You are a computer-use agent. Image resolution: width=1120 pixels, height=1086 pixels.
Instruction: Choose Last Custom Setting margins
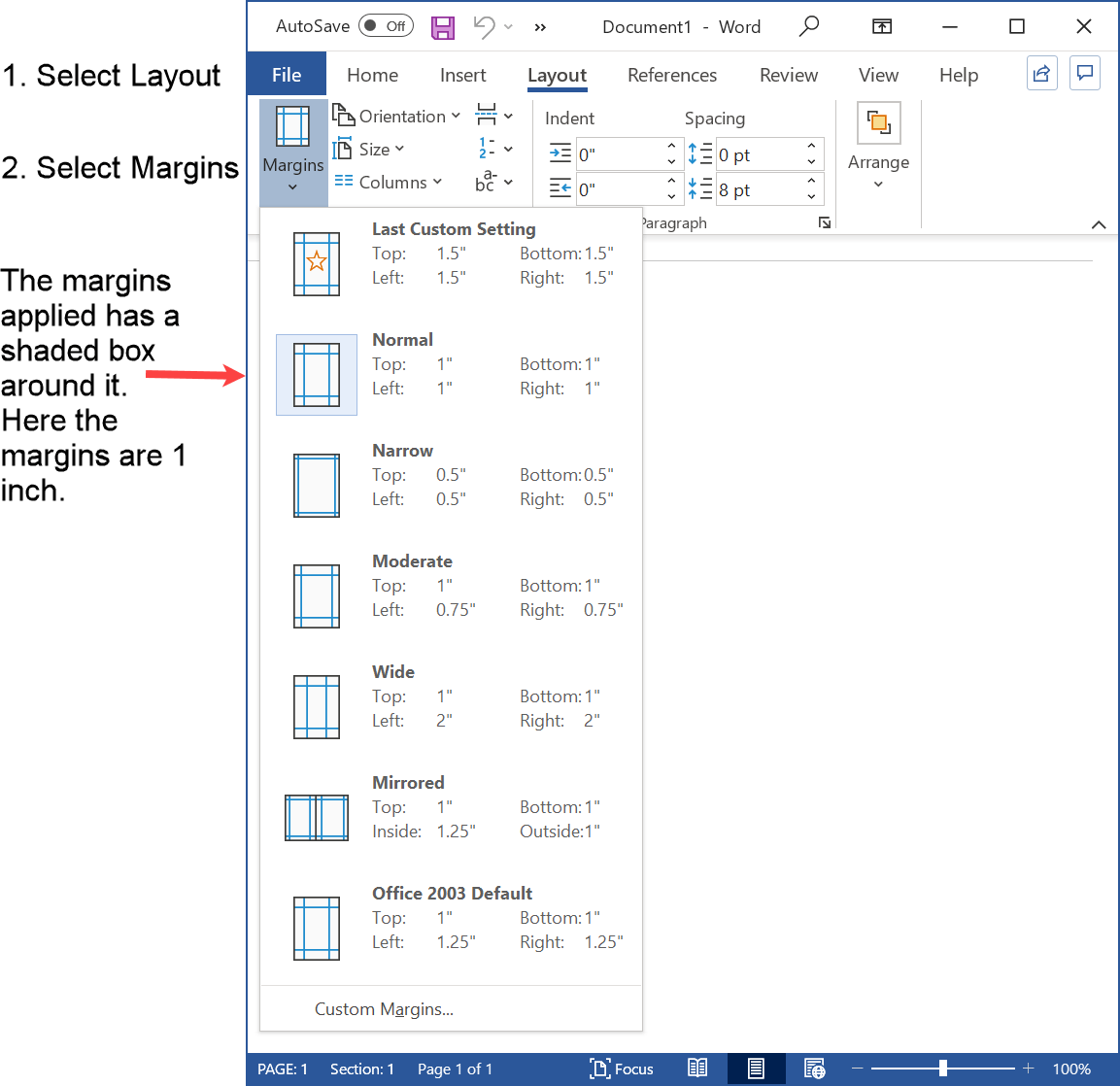[451, 262]
